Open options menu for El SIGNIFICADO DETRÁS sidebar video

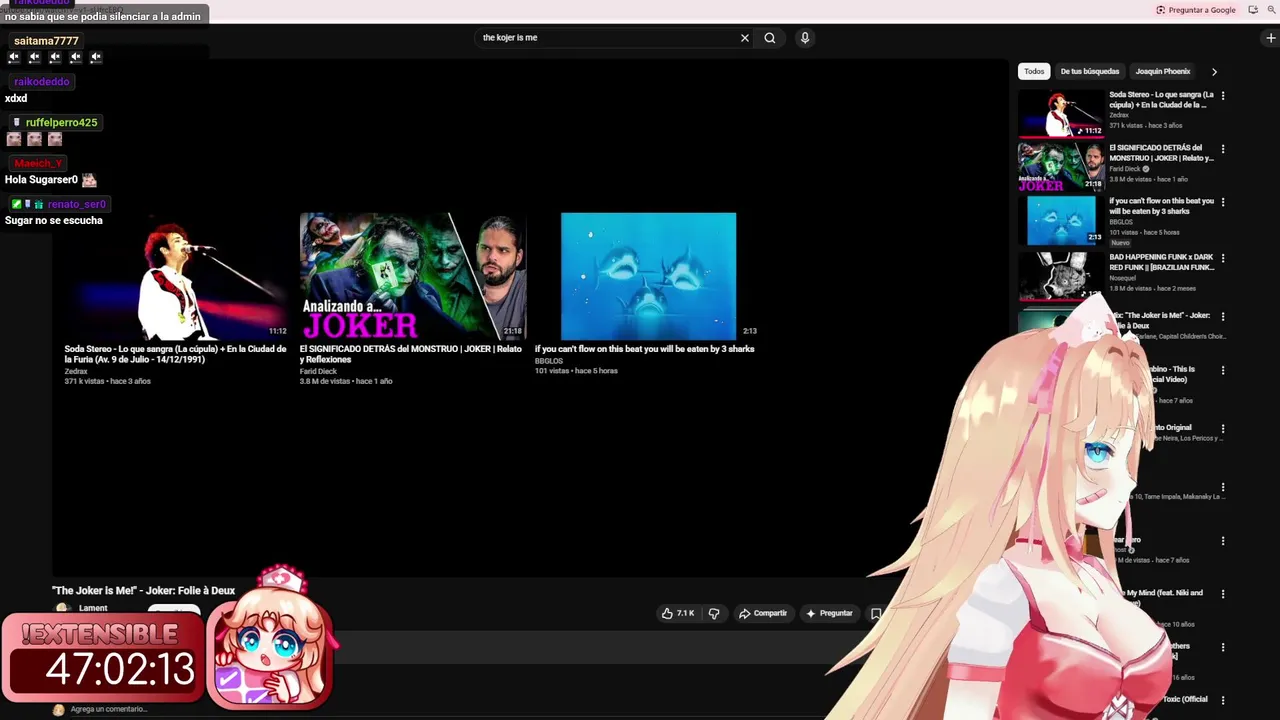(1222, 149)
